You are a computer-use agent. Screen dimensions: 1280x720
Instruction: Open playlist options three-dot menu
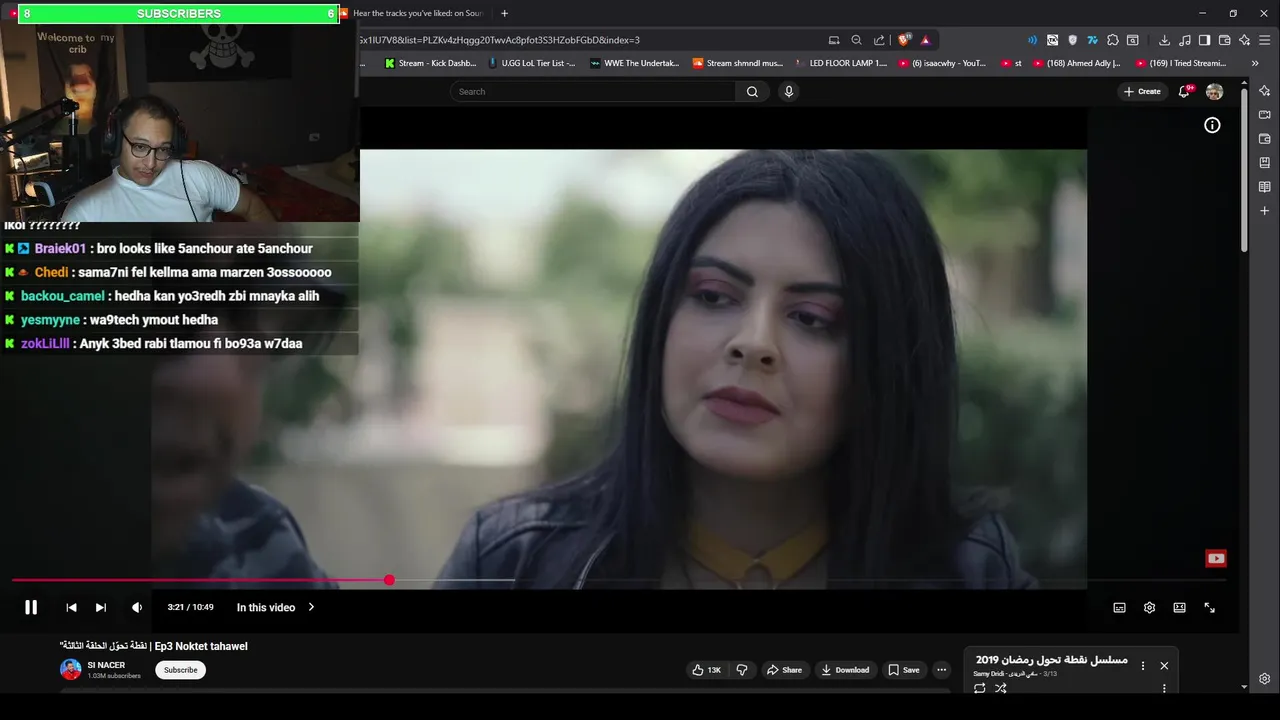pos(1143,666)
